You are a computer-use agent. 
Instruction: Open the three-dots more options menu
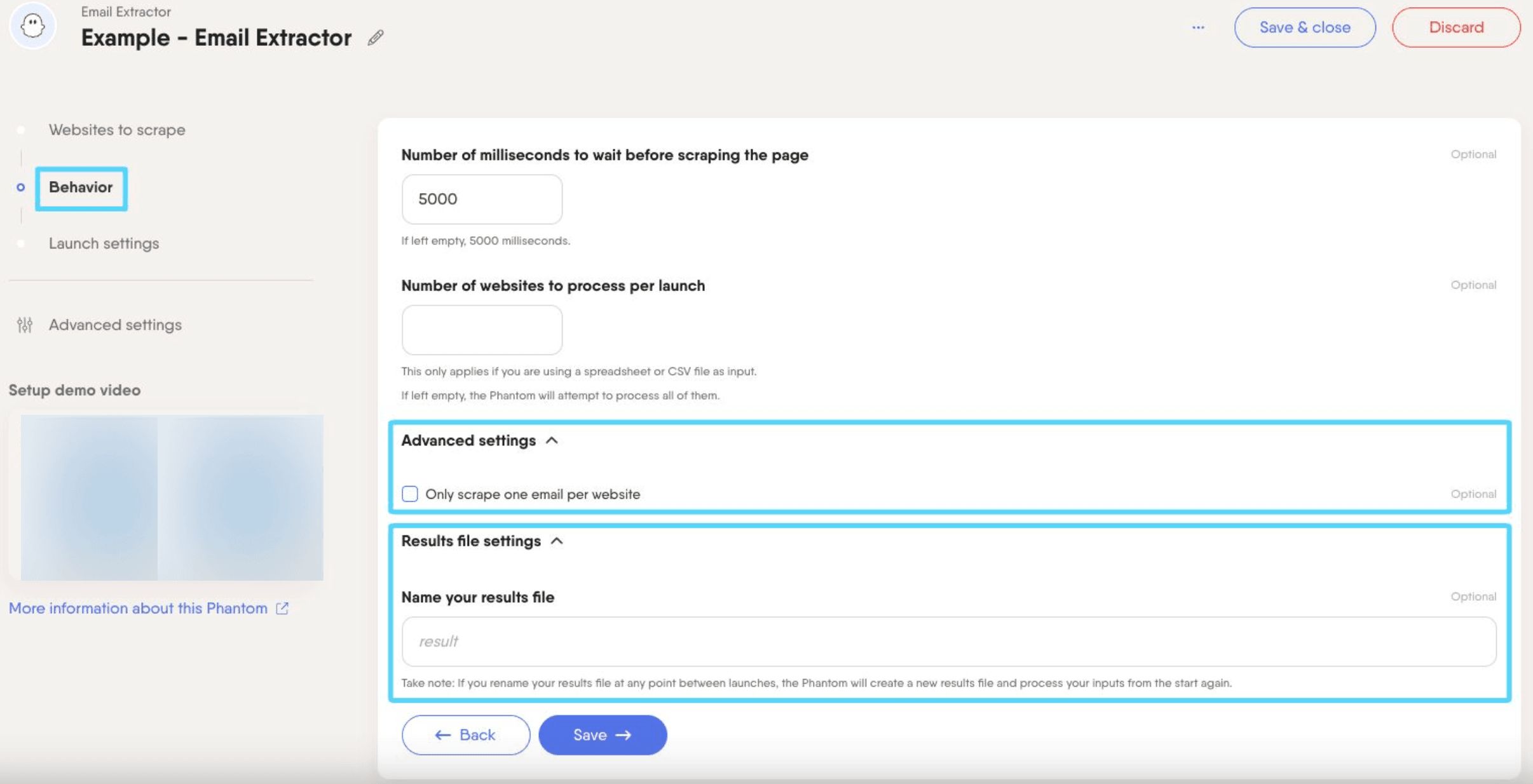(x=1198, y=27)
